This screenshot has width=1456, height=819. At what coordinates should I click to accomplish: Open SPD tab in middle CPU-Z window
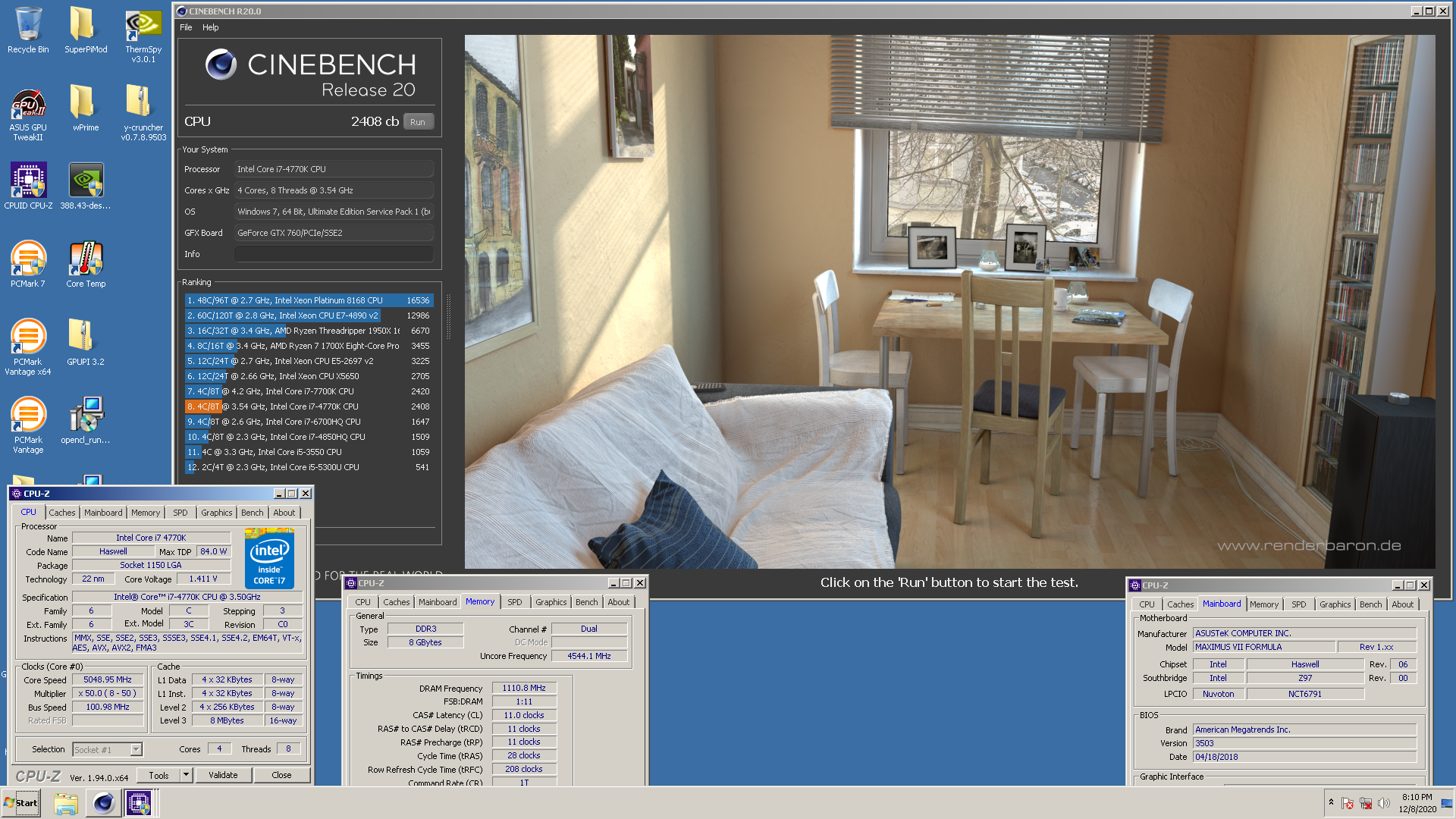pos(515,602)
